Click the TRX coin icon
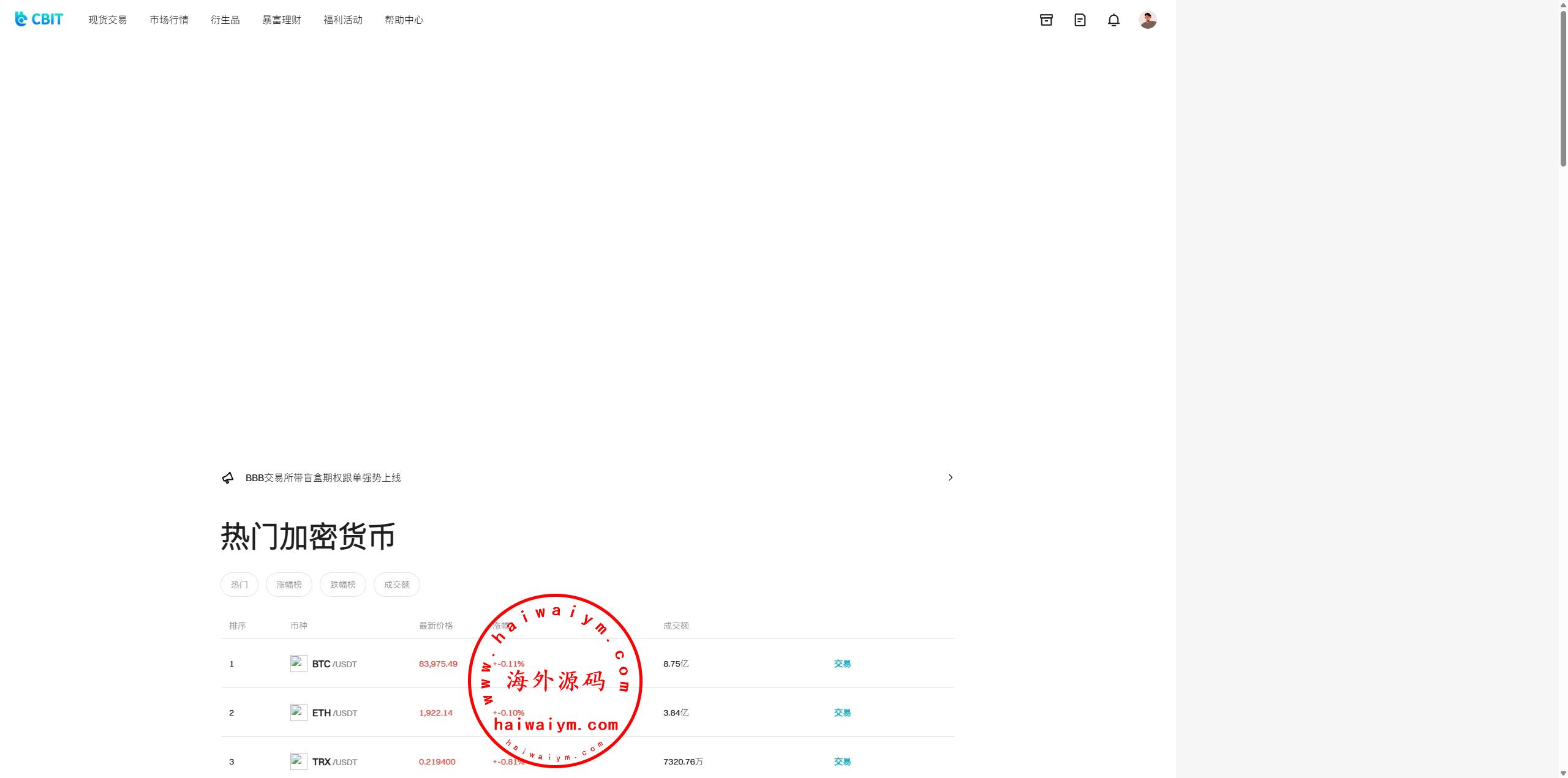1568x778 pixels. [298, 761]
